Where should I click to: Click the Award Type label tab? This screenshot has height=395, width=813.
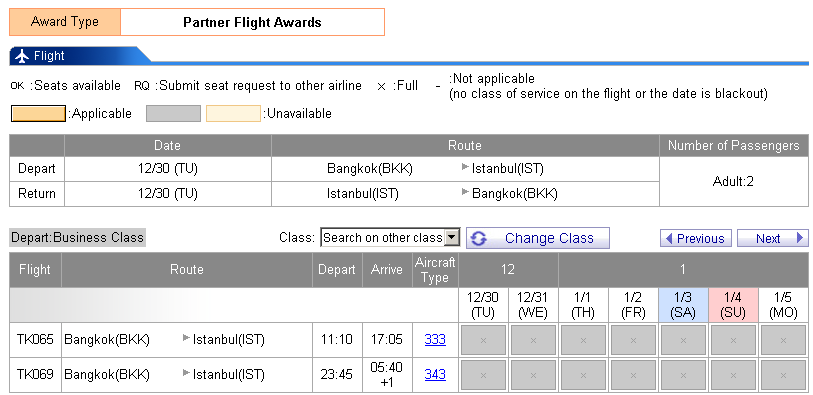pyautogui.click(x=65, y=22)
